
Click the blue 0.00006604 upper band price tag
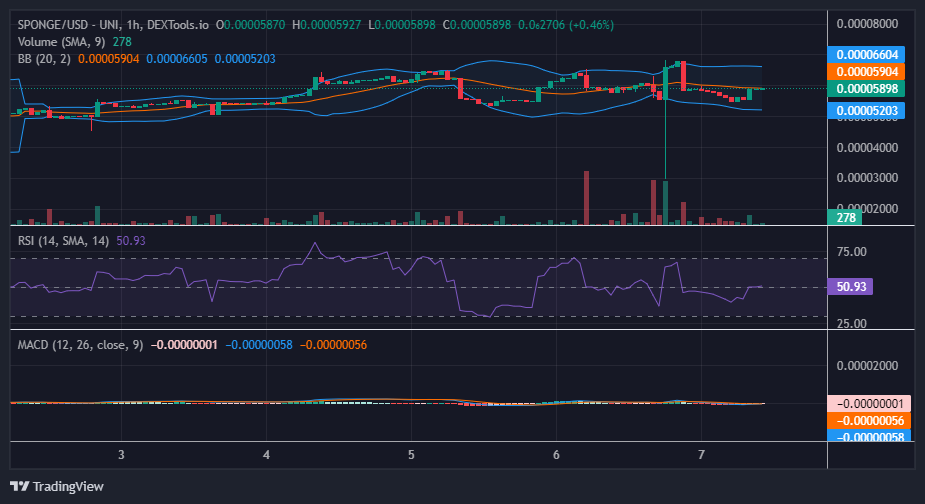pyautogui.click(x=866, y=54)
